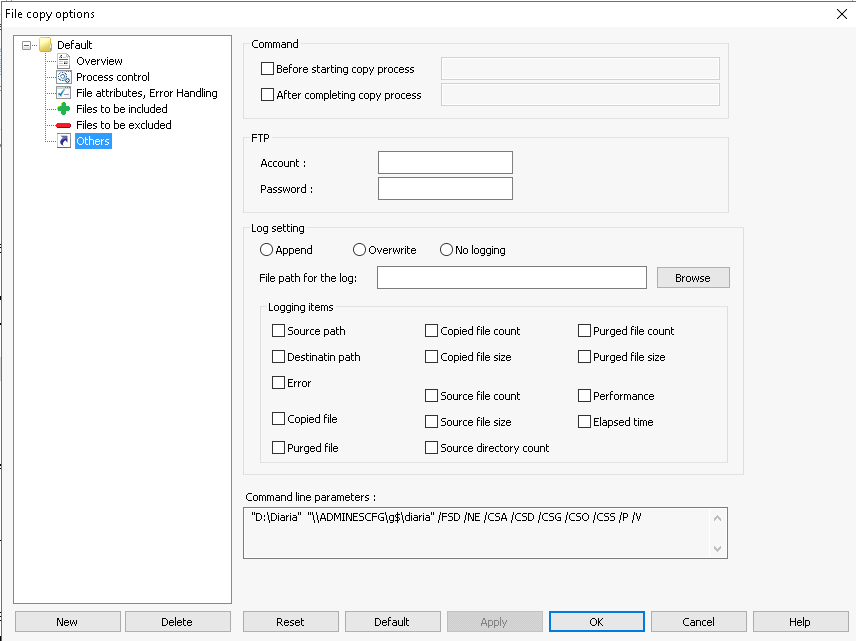Click the FTP Account input field
This screenshot has height=641, width=856.
[x=445, y=163]
